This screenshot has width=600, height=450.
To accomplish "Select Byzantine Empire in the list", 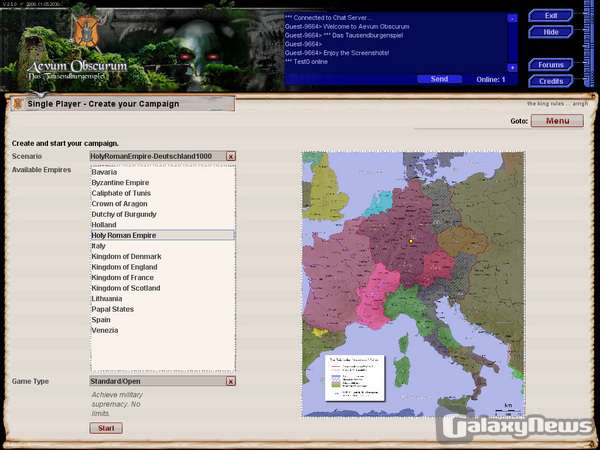I will pyautogui.click(x=163, y=183).
